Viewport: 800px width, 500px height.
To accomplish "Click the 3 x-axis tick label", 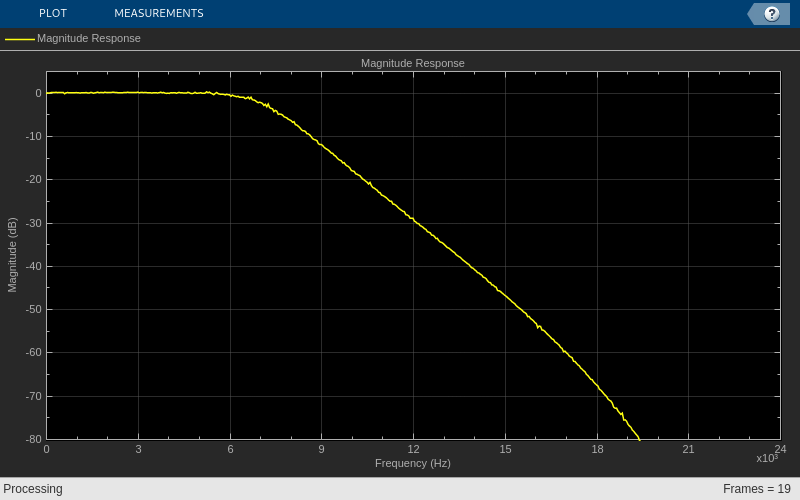I will [x=138, y=449].
